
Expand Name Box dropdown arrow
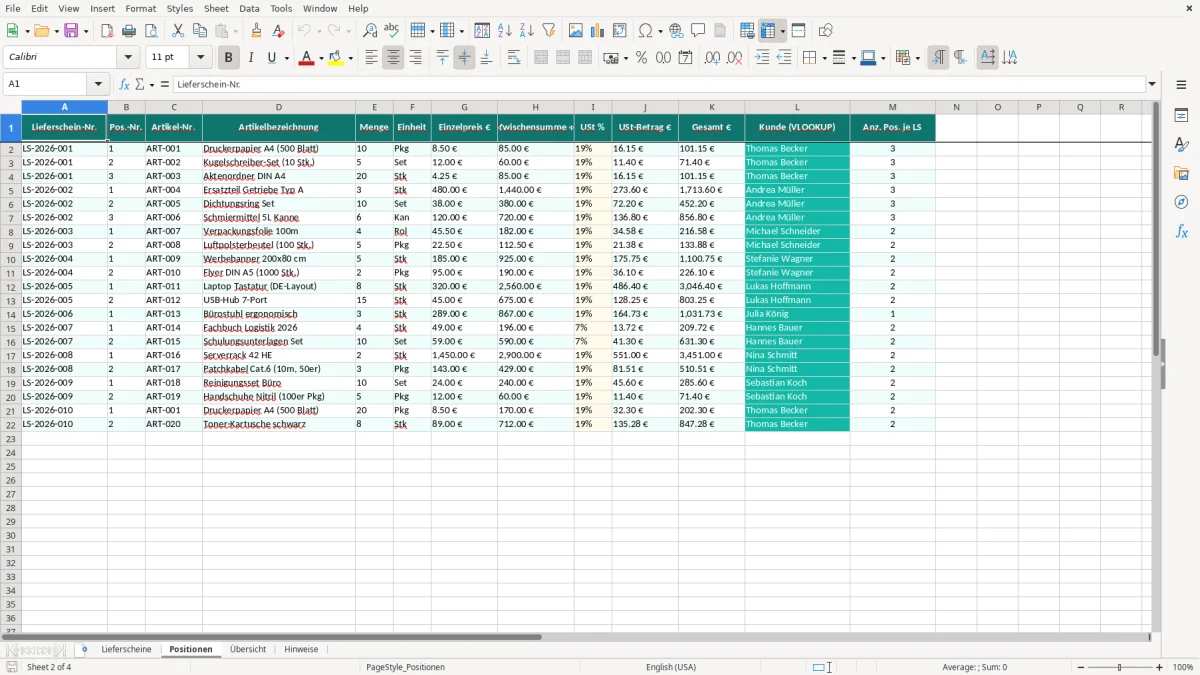click(x=98, y=85)
